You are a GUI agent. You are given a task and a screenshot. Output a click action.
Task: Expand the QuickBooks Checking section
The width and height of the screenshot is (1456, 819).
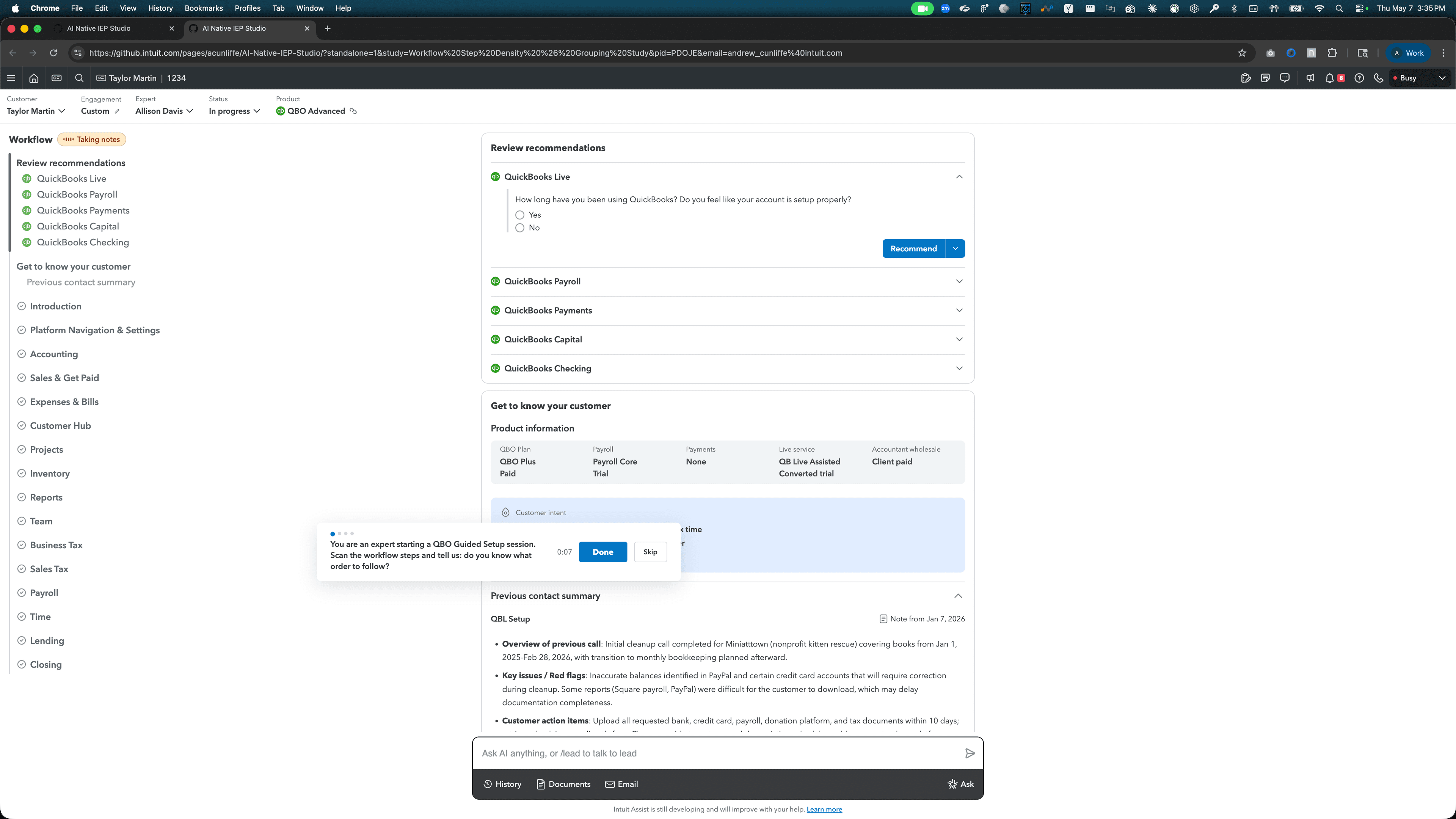[x=959, y=369]
